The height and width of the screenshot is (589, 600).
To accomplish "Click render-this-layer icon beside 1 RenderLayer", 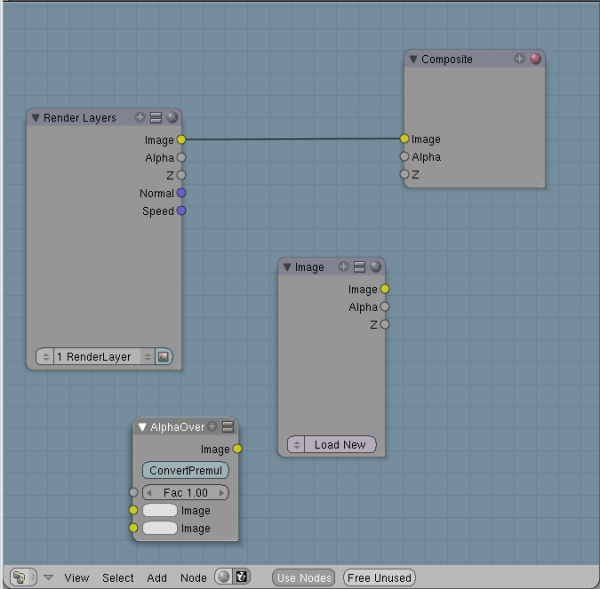I will click(163, 357).
